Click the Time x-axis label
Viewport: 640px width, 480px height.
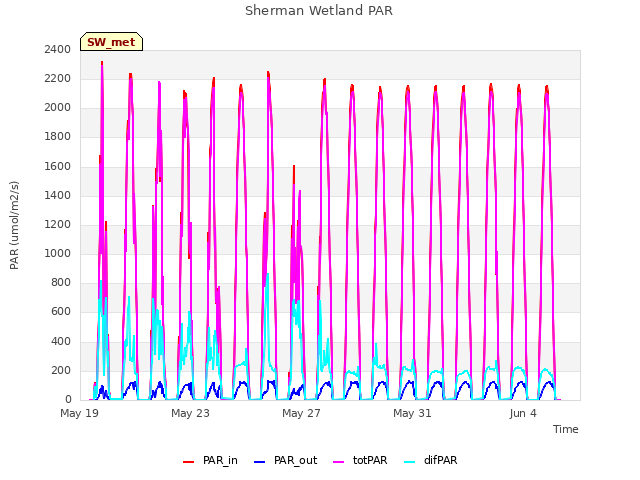pyautogui.click(x=565, y=429)
